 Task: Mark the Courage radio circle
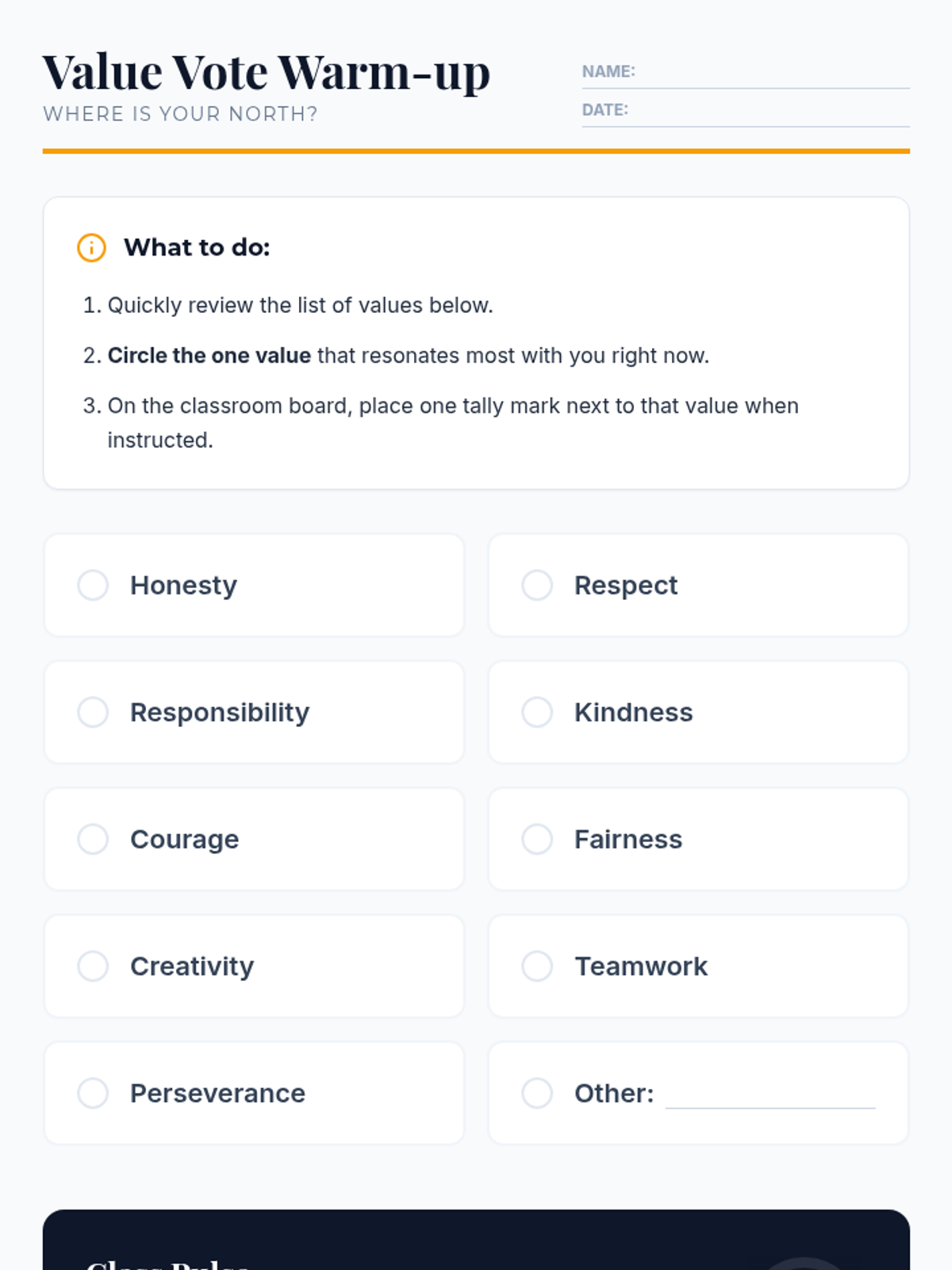(93, 839)
